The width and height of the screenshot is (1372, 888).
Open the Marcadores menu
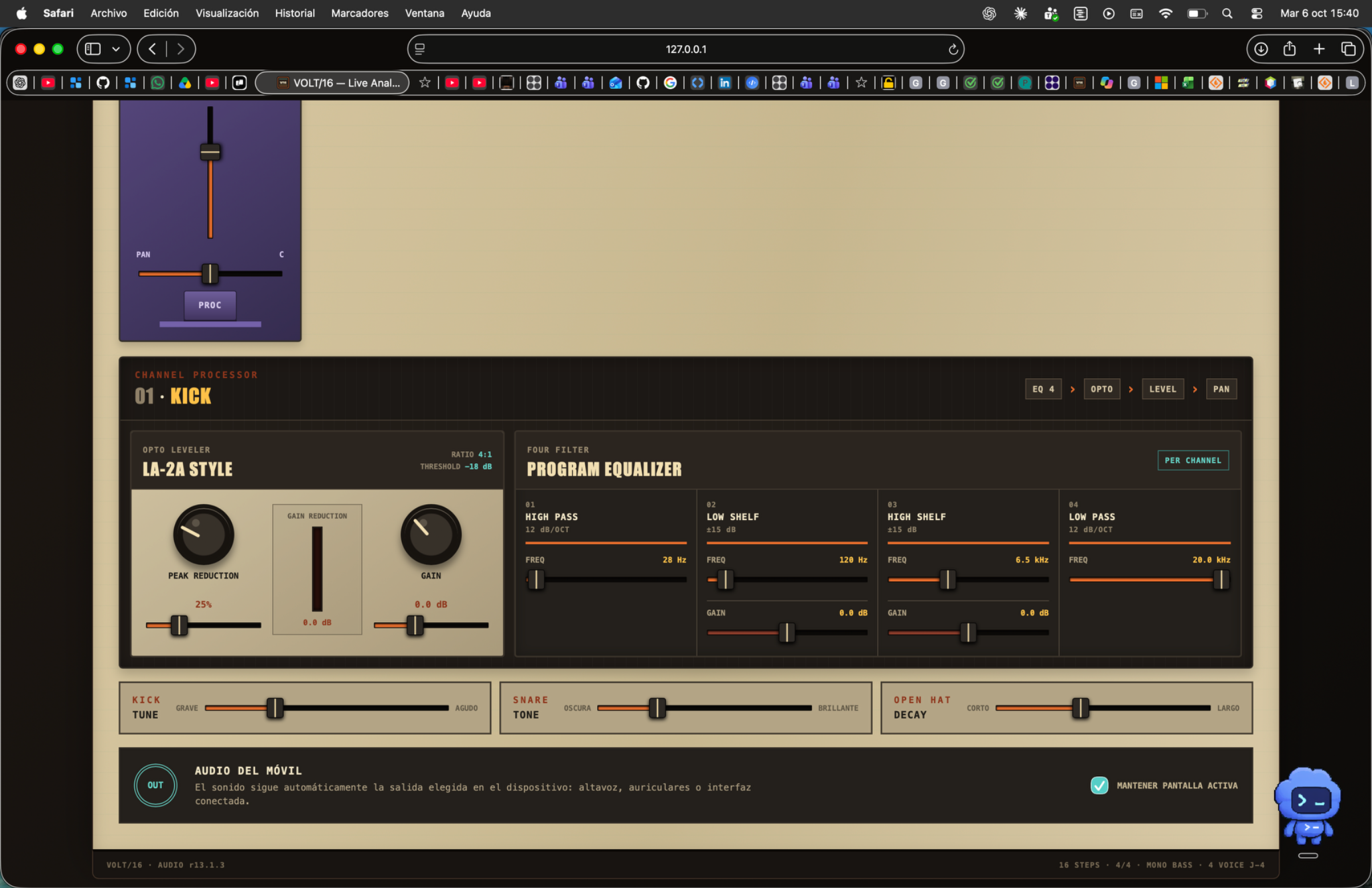pyautogui.click(x=360, y=13)
